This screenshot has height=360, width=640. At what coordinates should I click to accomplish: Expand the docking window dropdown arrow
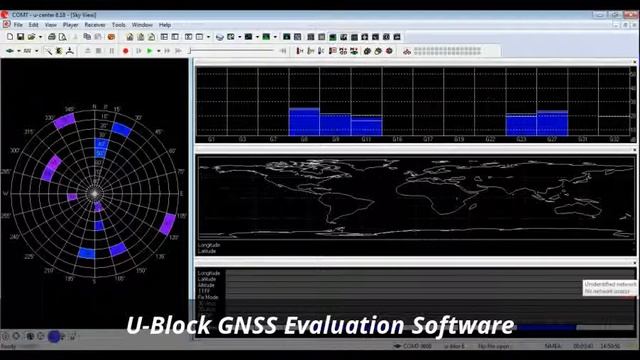(x=240, y=37)
